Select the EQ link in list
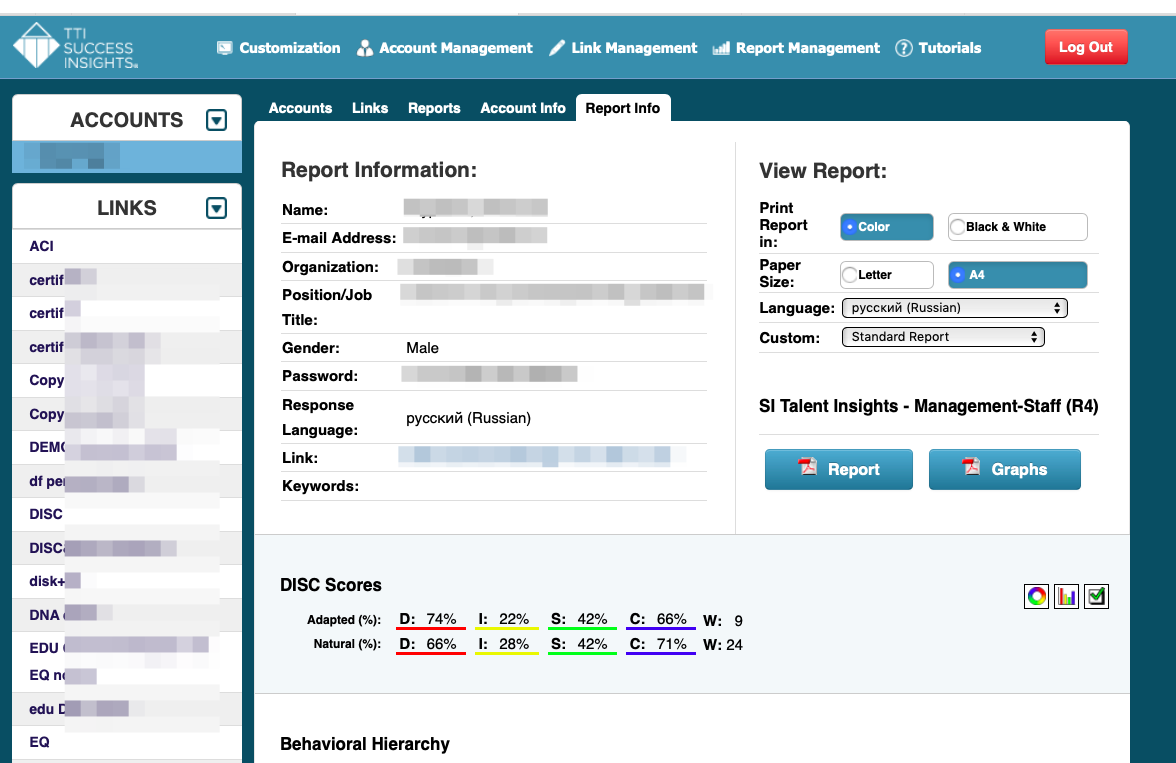The width and height of the screenshot is (1176, 763). 127,742
